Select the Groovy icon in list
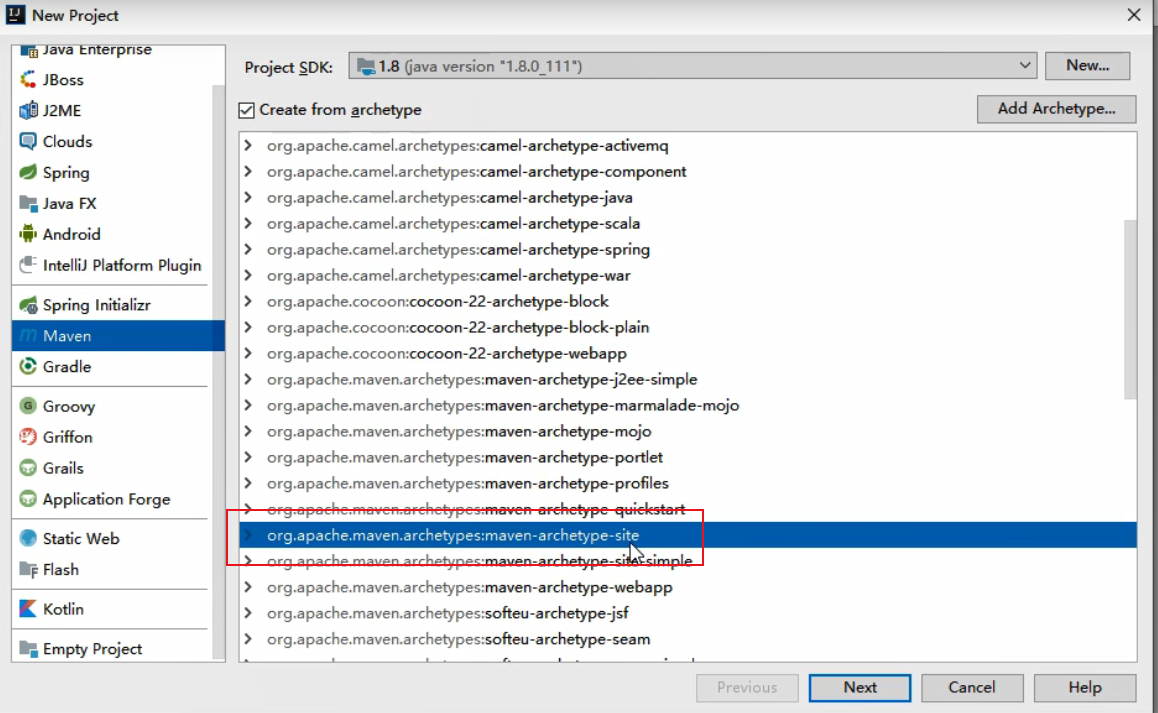This screenshot has height=713, width=1158. [28, 407]
